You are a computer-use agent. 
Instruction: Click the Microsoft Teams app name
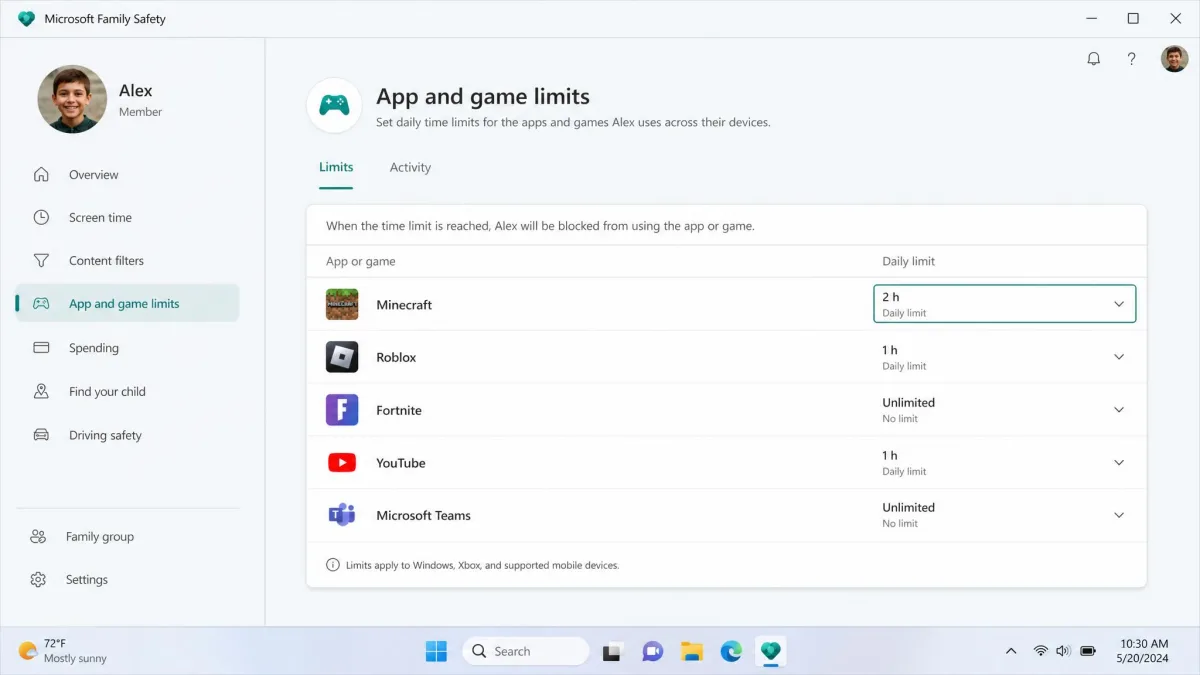coord(423,516)
